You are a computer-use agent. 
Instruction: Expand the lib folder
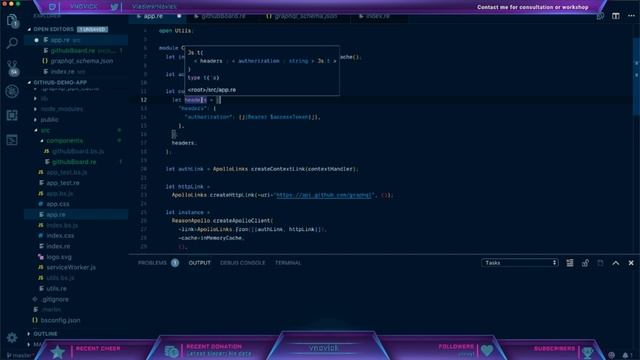tap(44, 98)
